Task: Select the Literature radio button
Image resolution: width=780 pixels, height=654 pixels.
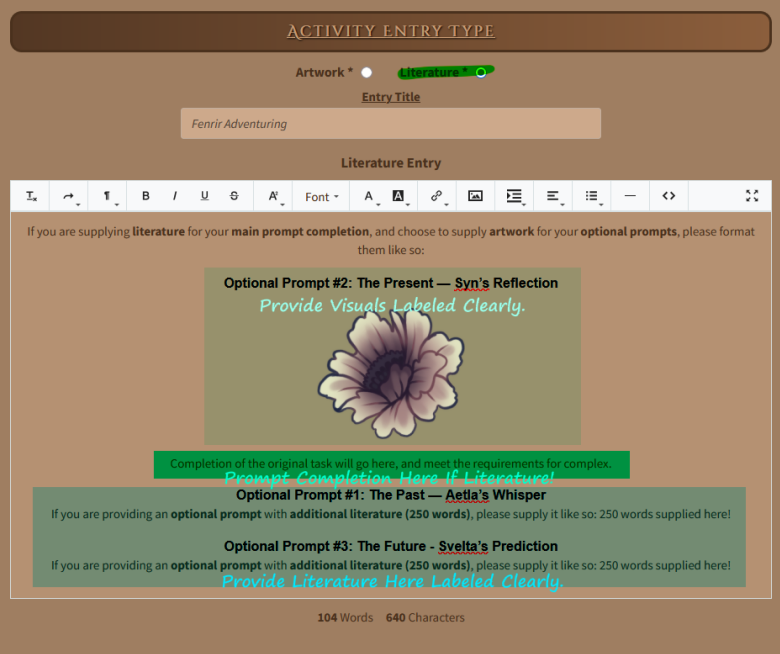Action: (x=481, y=73)
